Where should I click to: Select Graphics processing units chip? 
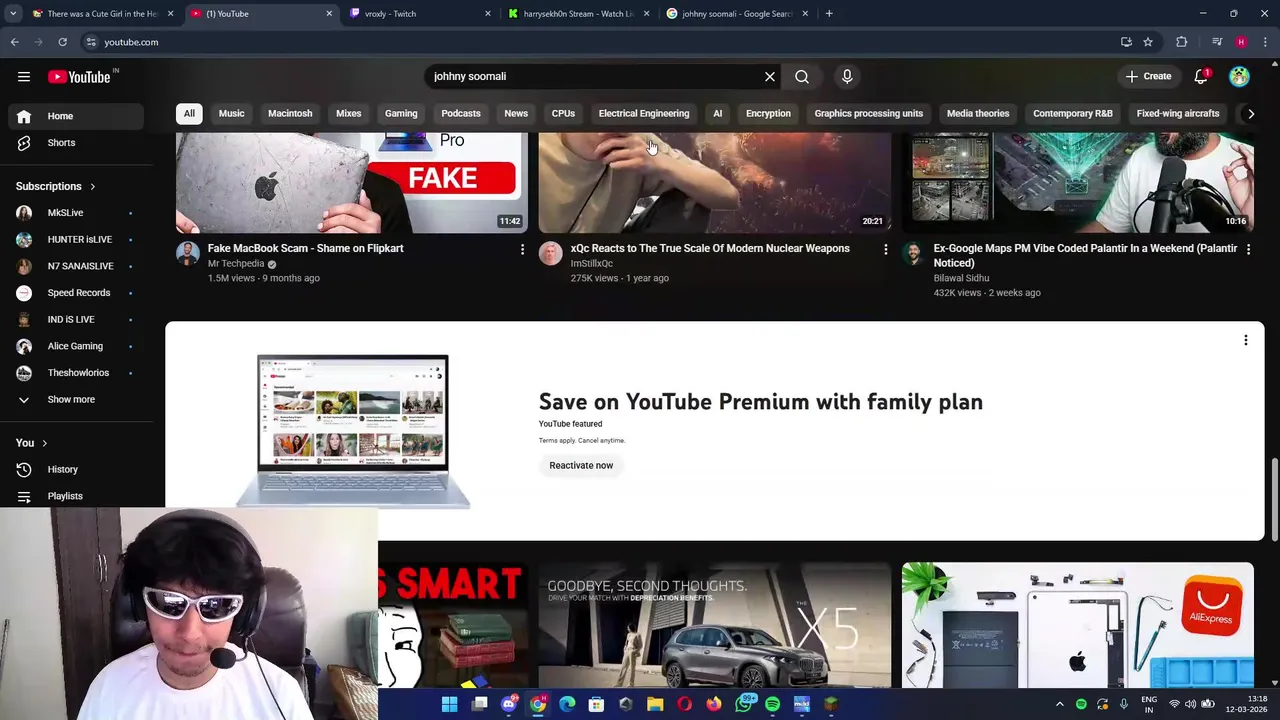click(869, 113)
